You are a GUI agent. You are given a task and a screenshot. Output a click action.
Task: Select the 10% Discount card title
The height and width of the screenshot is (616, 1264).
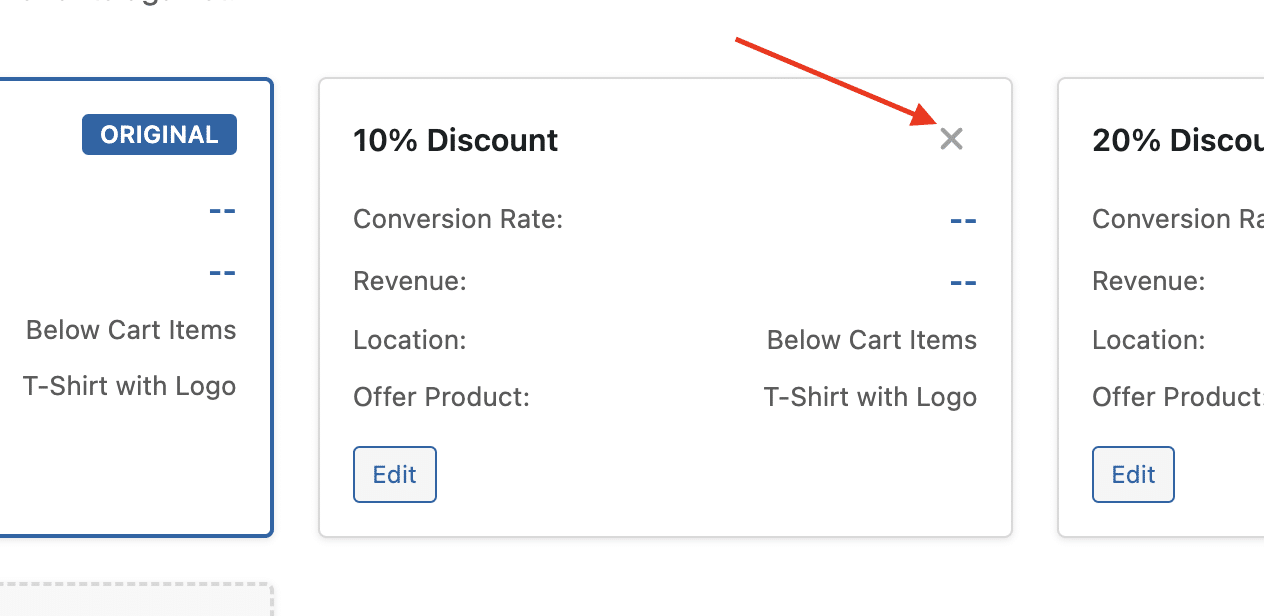tap(455, 140)
